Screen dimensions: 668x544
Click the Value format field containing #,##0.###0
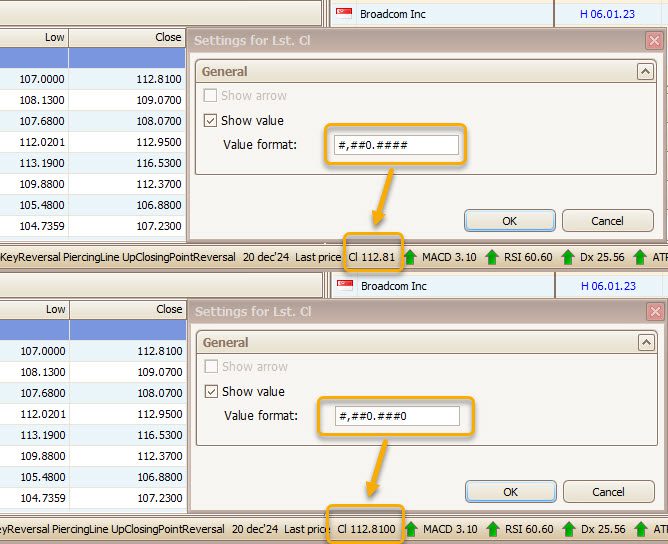click(396, 416)
